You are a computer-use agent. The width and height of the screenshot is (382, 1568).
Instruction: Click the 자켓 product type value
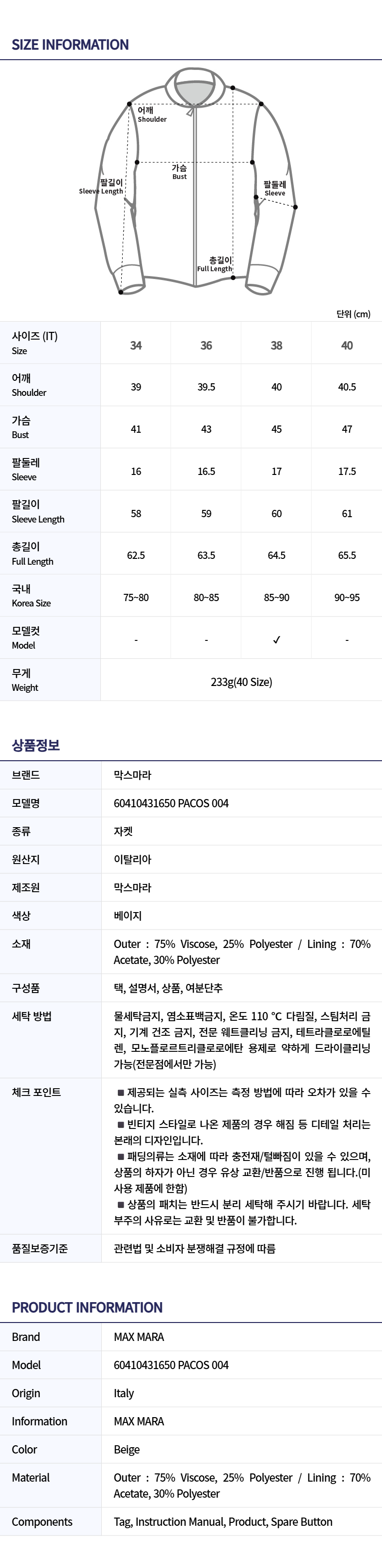[x=124, y=831]
